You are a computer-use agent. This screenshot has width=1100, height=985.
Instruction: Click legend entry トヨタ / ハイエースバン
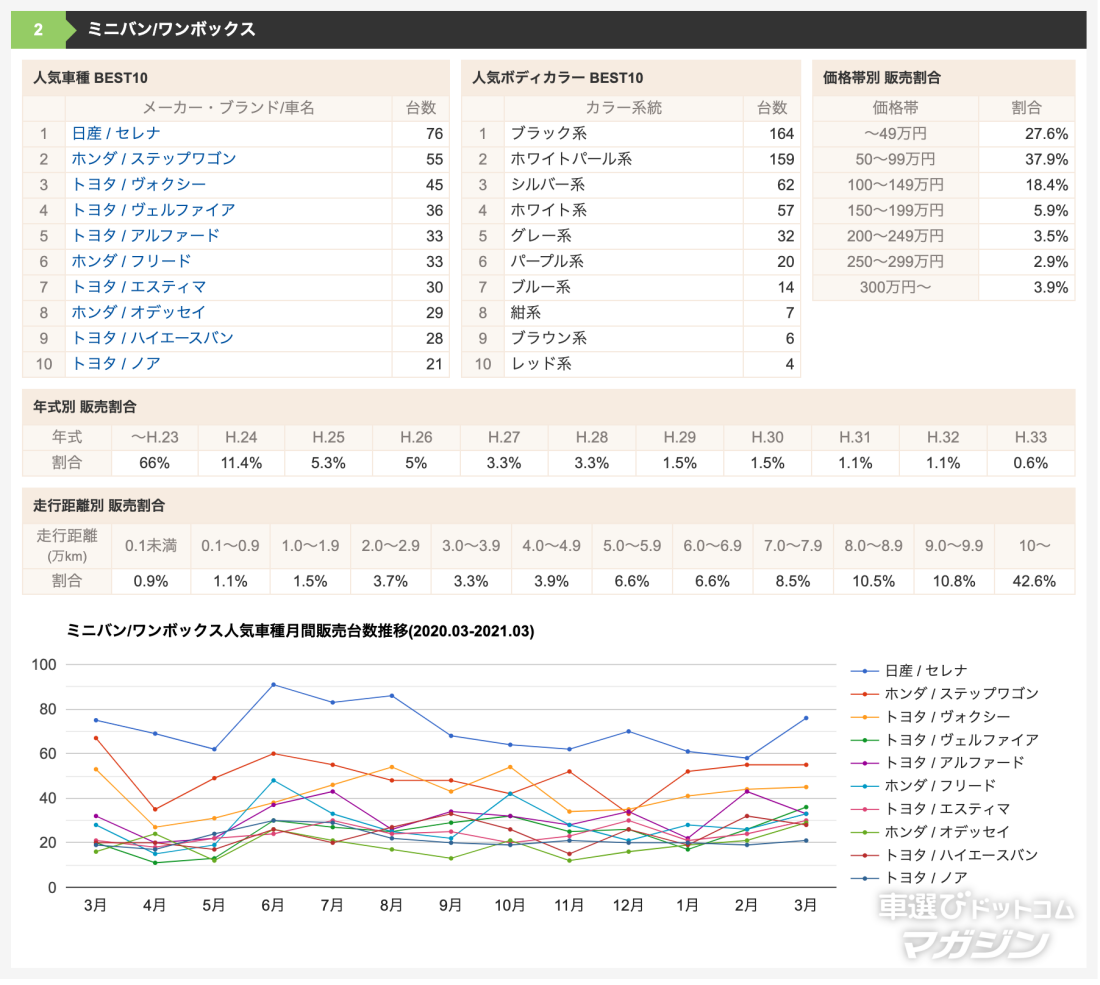[944, 855]
